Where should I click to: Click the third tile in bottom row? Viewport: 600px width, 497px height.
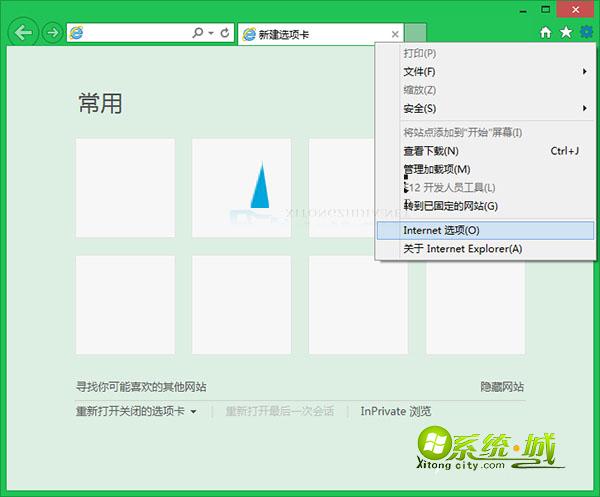[359, 305]
